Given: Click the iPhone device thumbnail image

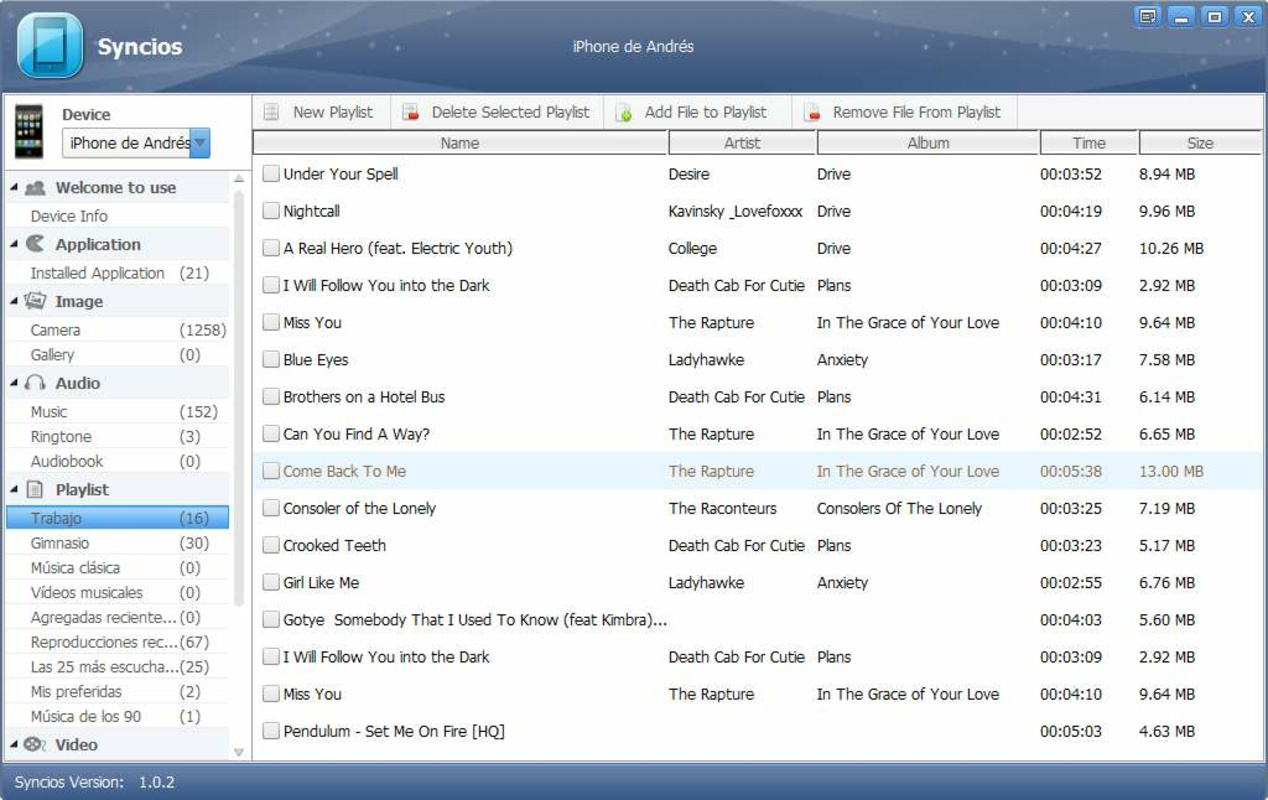Looking at the screenshot, I should pyautogui.click(x=29, y=132).
